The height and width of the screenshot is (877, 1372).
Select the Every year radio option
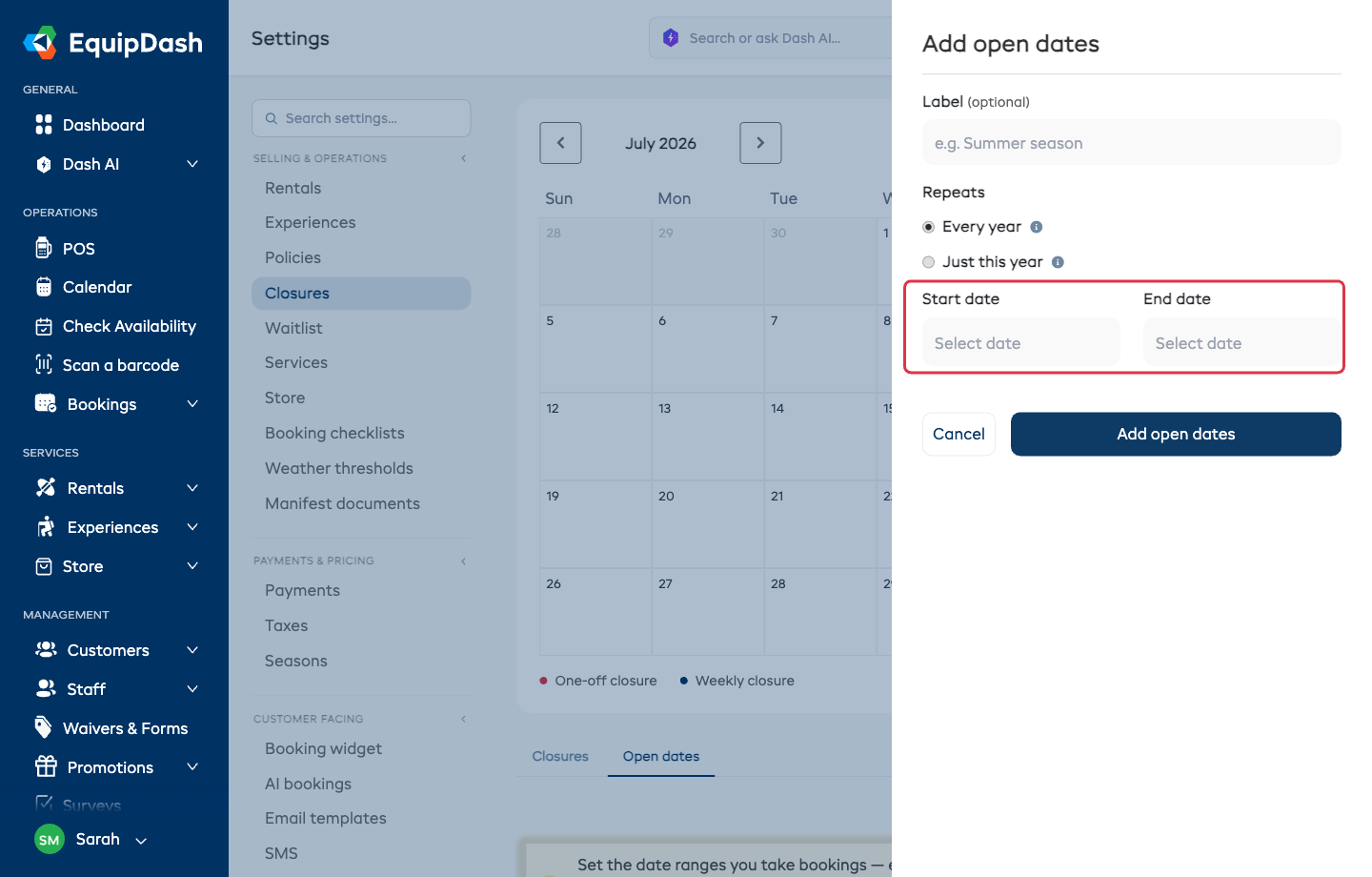pyautogui.click(x=928, y=227)
